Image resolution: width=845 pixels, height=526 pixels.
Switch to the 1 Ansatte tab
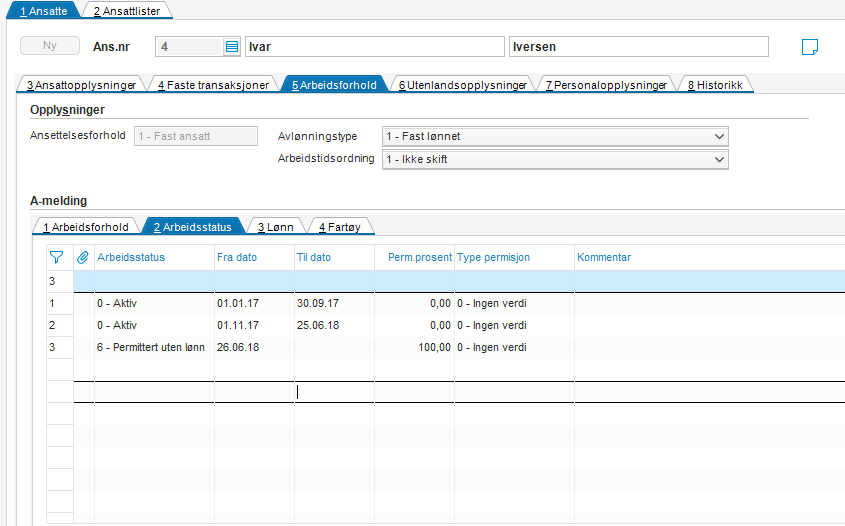click(x=43, y=11)
